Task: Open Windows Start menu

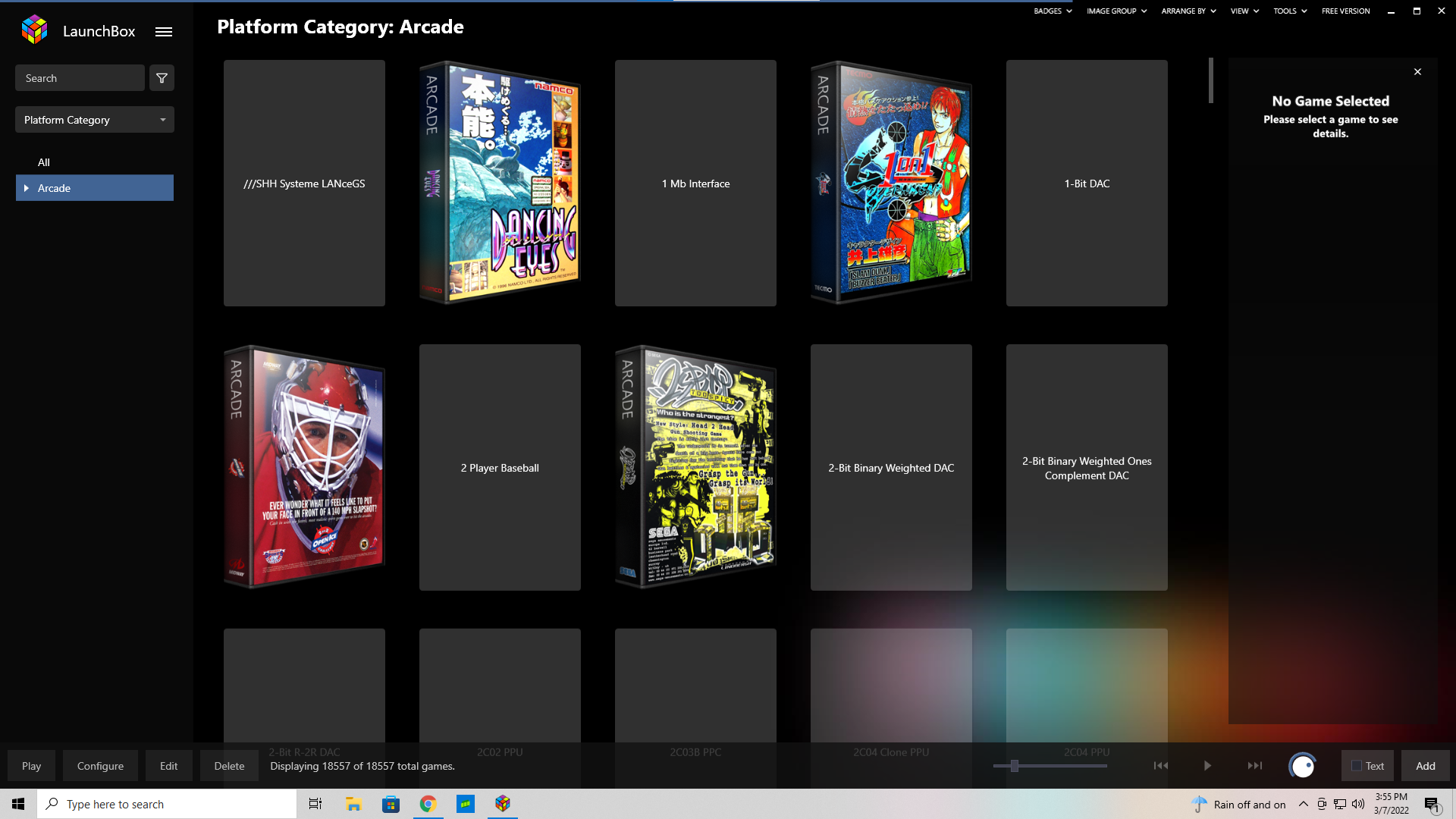Action: (18, 804)
